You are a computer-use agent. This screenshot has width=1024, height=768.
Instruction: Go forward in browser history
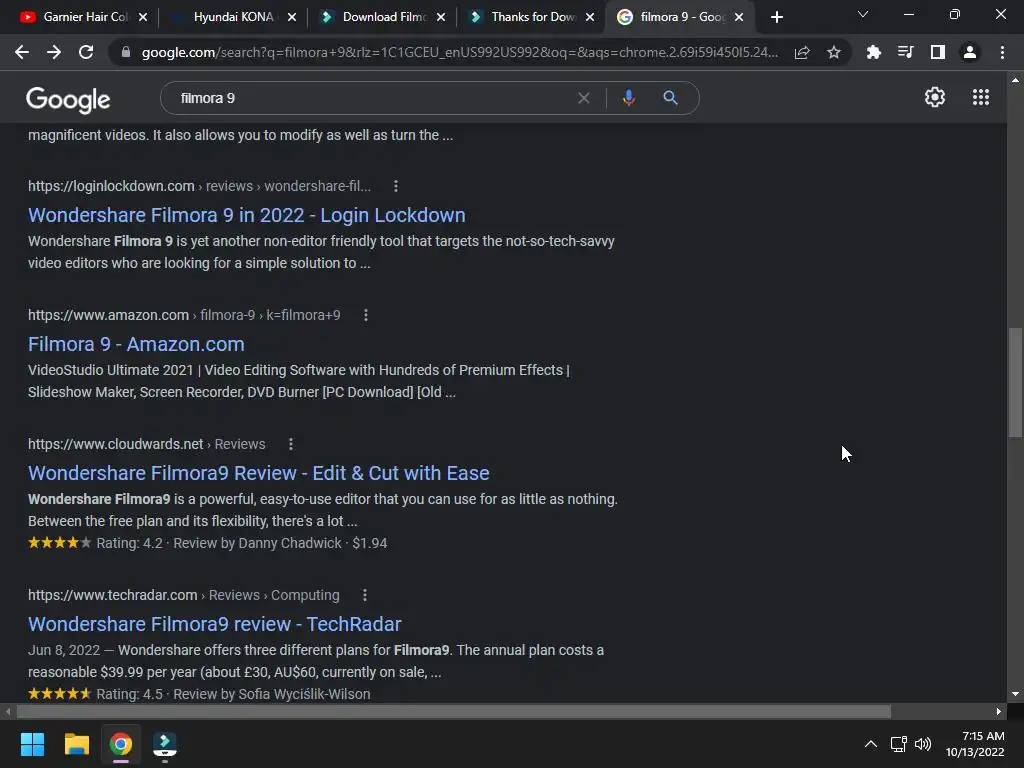(x=54, y=52)
